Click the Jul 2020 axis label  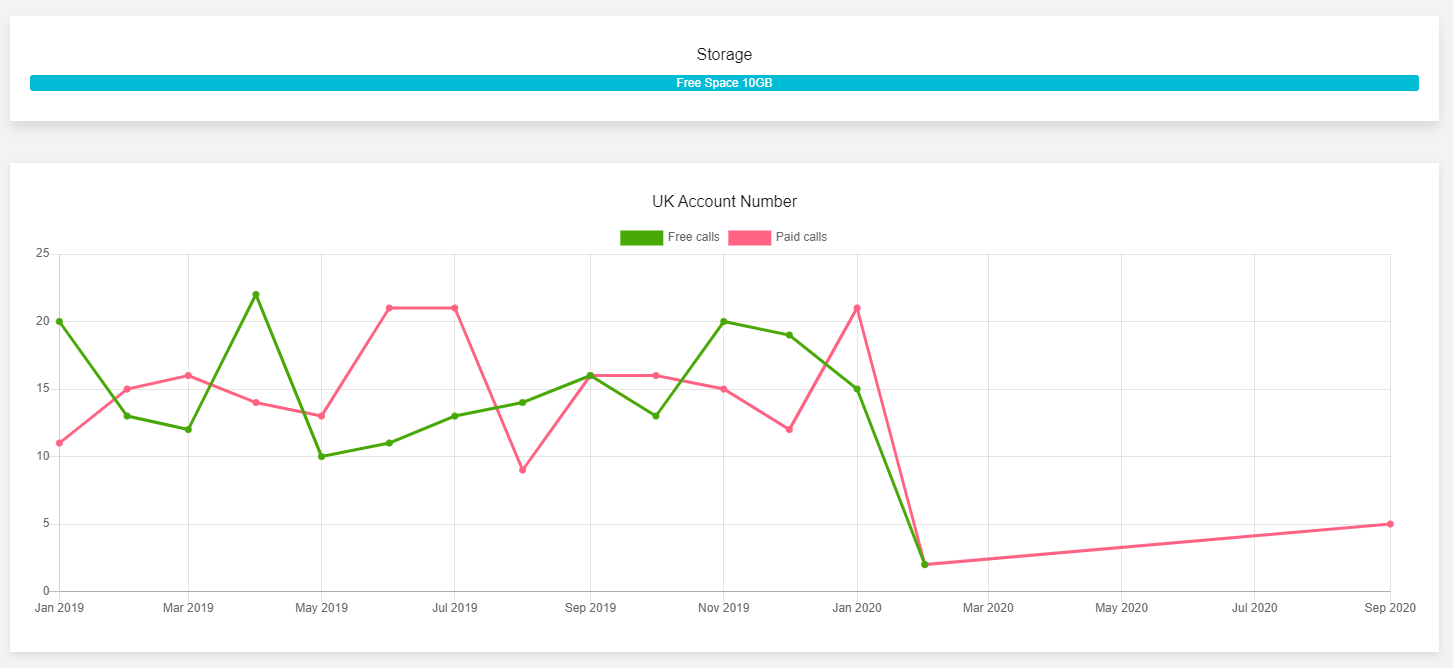(1254, 608)
